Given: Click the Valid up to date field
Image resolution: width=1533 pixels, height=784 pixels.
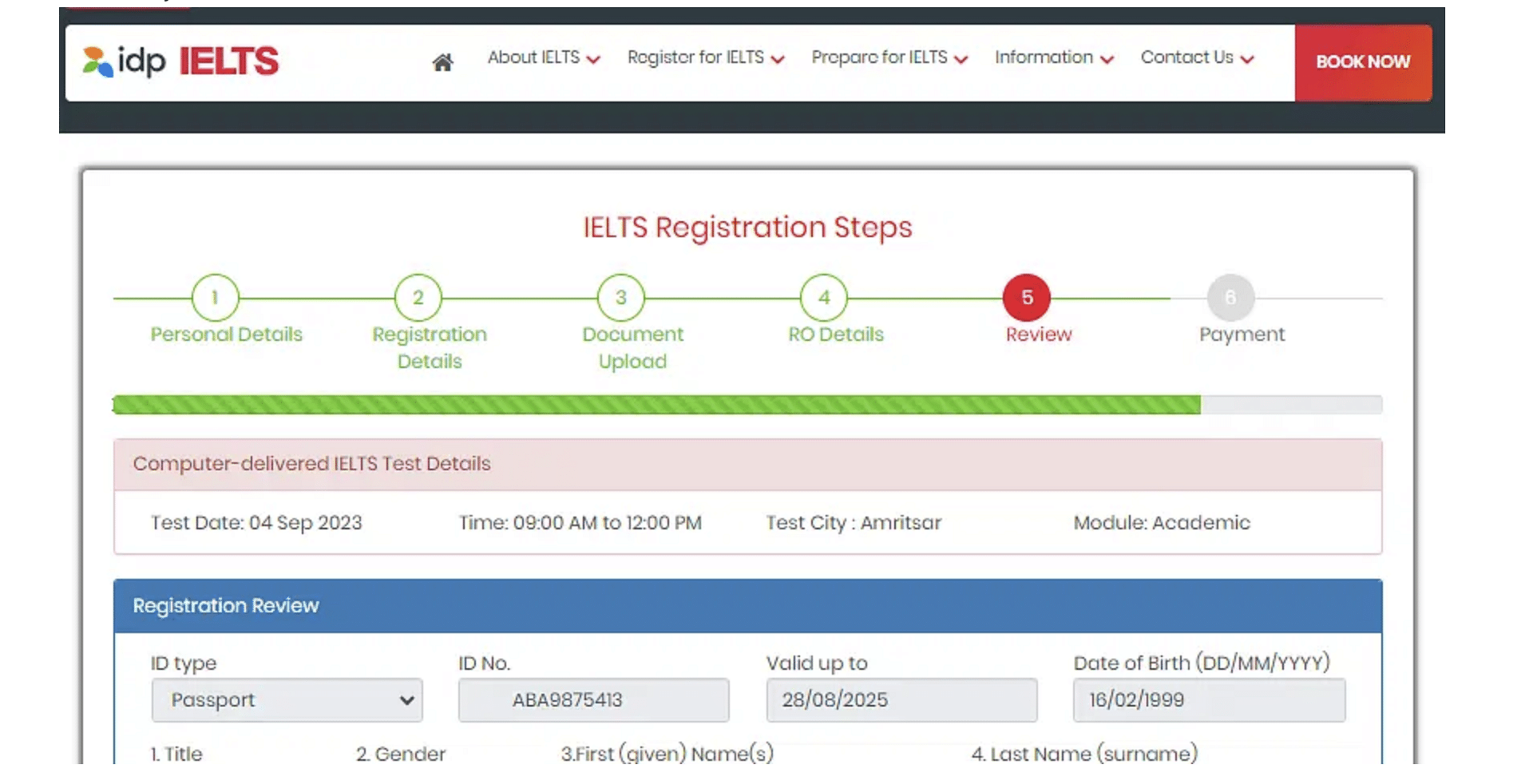Looking at the screenshot, I should 901,700.
